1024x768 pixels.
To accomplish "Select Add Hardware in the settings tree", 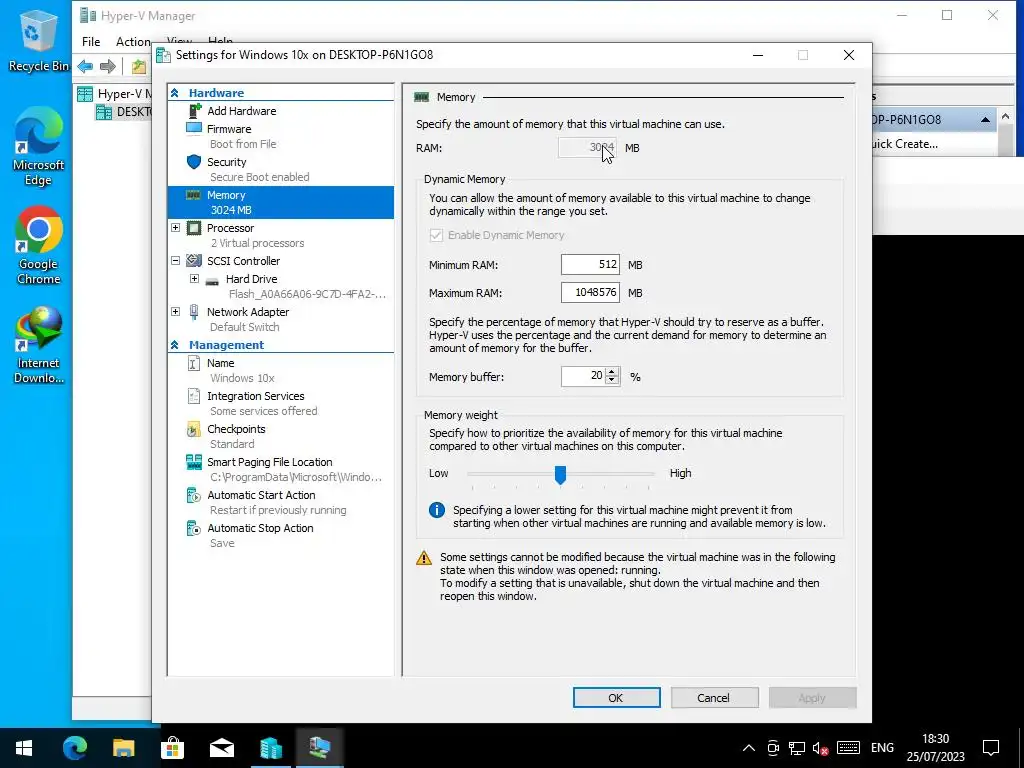I will 242,111.
